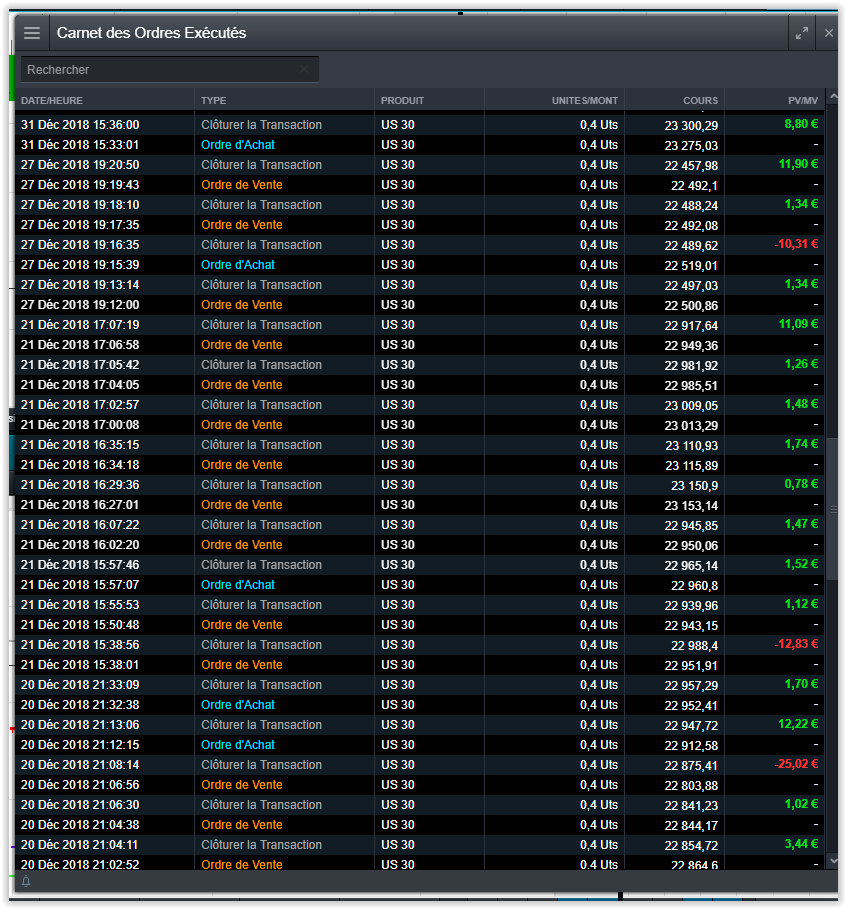Click the 1,70 € profit value

click(x=801, y=684)
